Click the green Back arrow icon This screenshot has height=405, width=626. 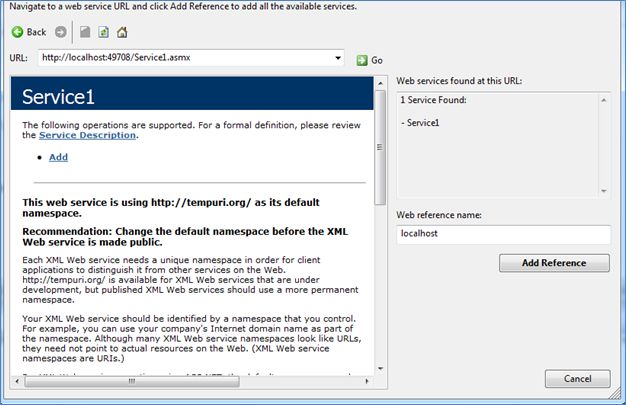tap(17, 32)
